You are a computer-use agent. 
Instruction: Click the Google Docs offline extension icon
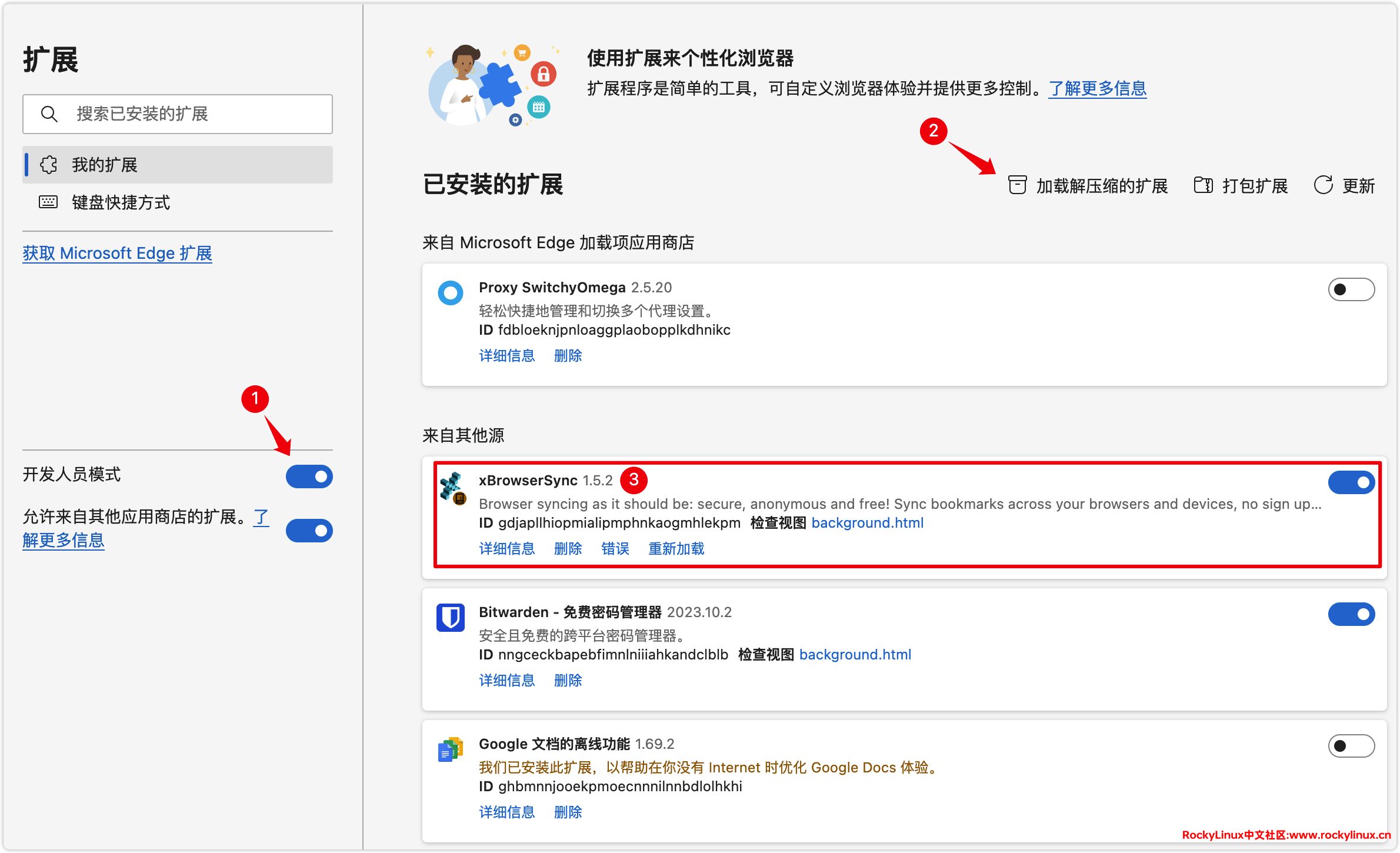[451, 749]
